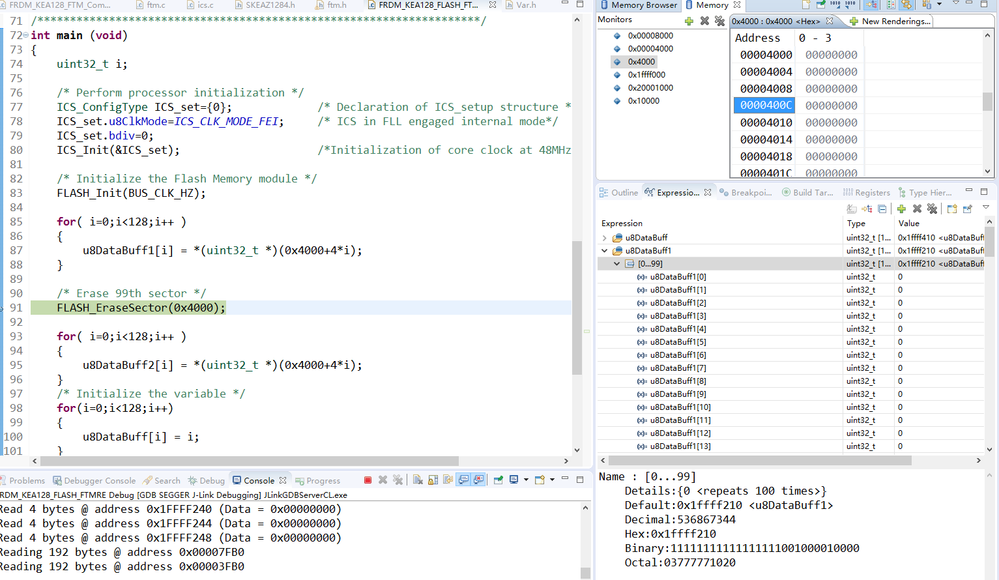Switch to Debugger Console tab
This screenshot has width=999, height=580.
(94, 481)
